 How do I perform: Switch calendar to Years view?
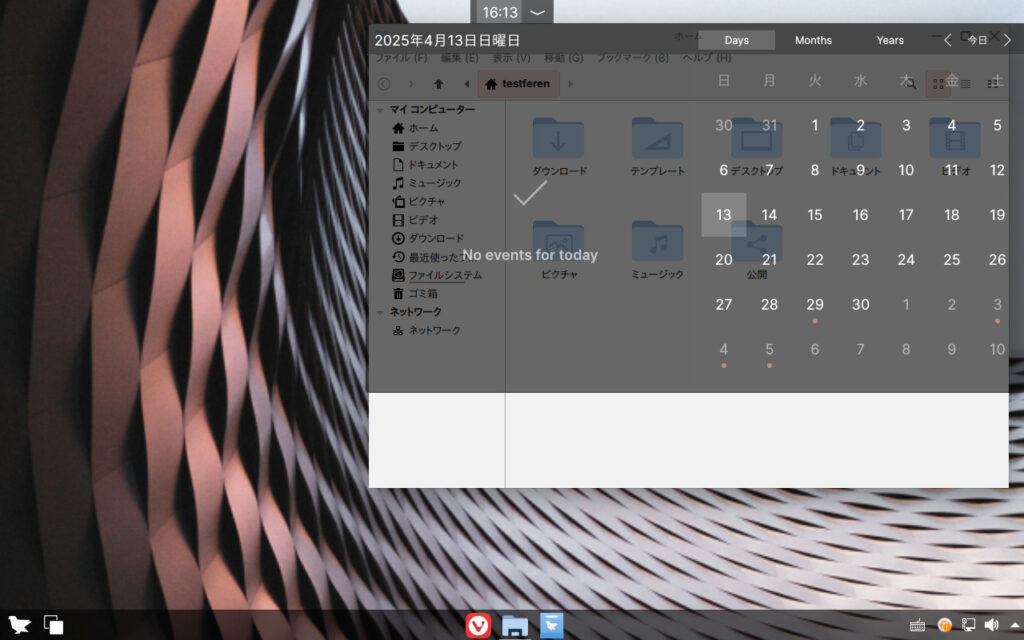890,40
